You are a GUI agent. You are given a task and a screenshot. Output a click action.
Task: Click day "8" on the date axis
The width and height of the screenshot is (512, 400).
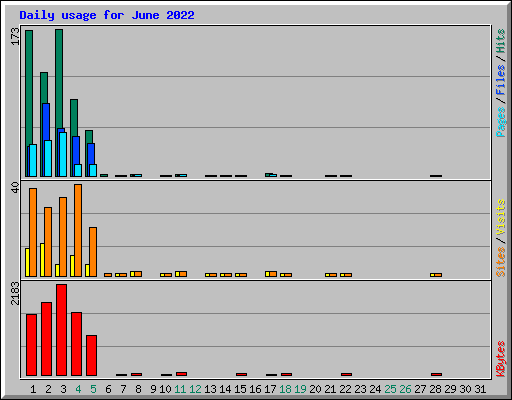[138, 389]
